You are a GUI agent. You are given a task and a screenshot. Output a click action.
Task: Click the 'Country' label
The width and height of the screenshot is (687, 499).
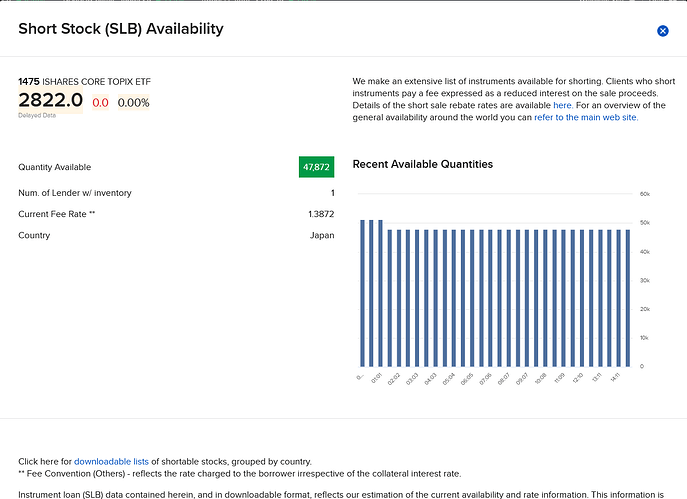(34, 235)
